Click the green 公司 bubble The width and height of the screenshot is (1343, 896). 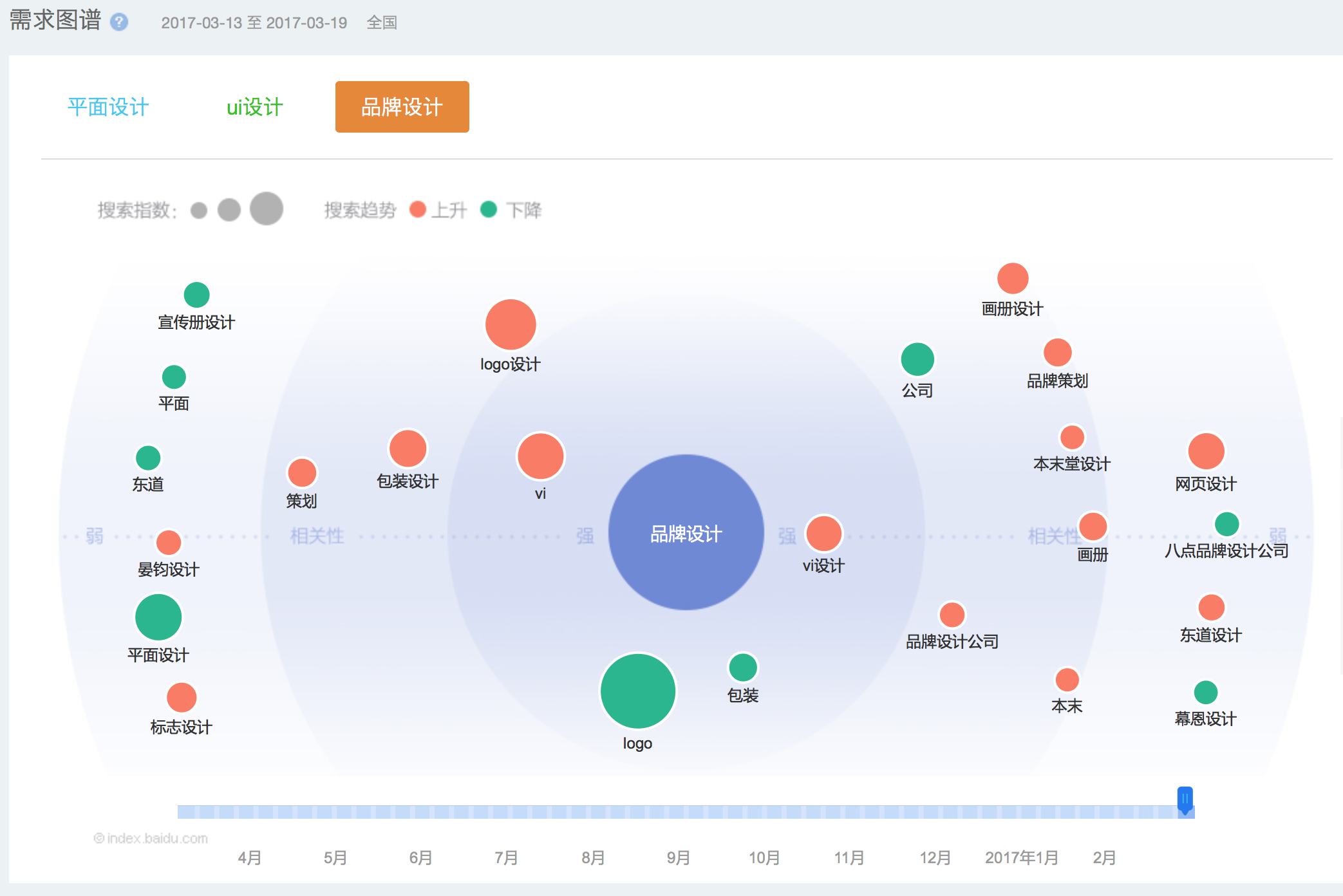point(917,359)
